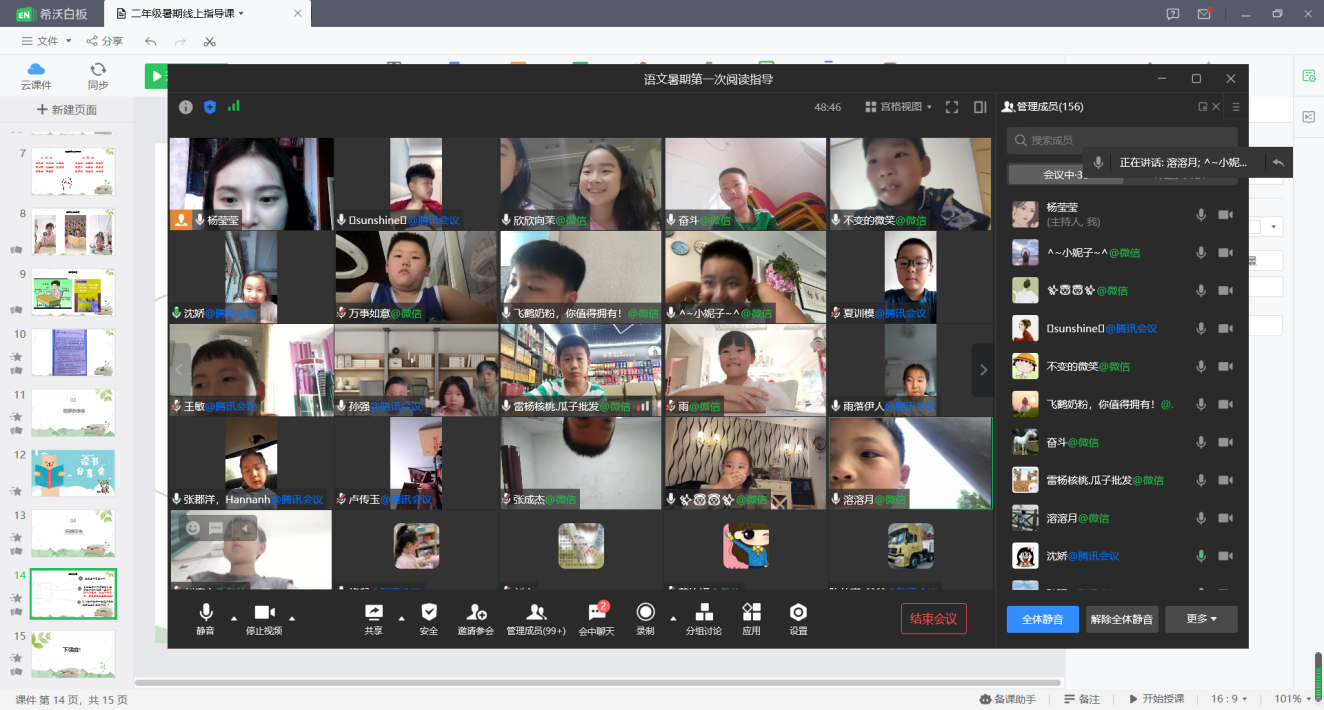Open 管理成员(99+) in the bottom toolbar
The height and width of the screenshot is (710, 1324).
(x=536, y=618)
